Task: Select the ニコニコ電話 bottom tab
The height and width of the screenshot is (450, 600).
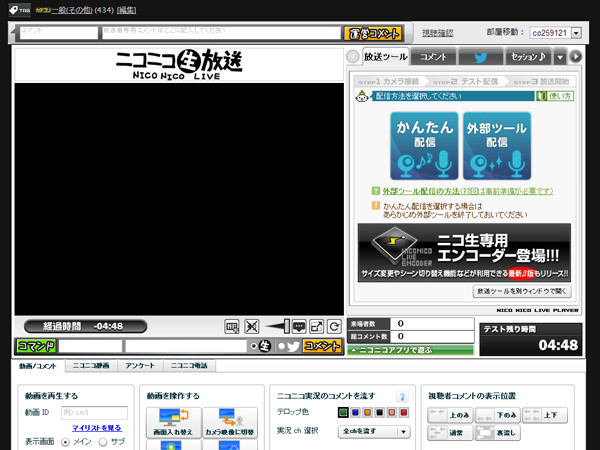Action: click(189, 365)
